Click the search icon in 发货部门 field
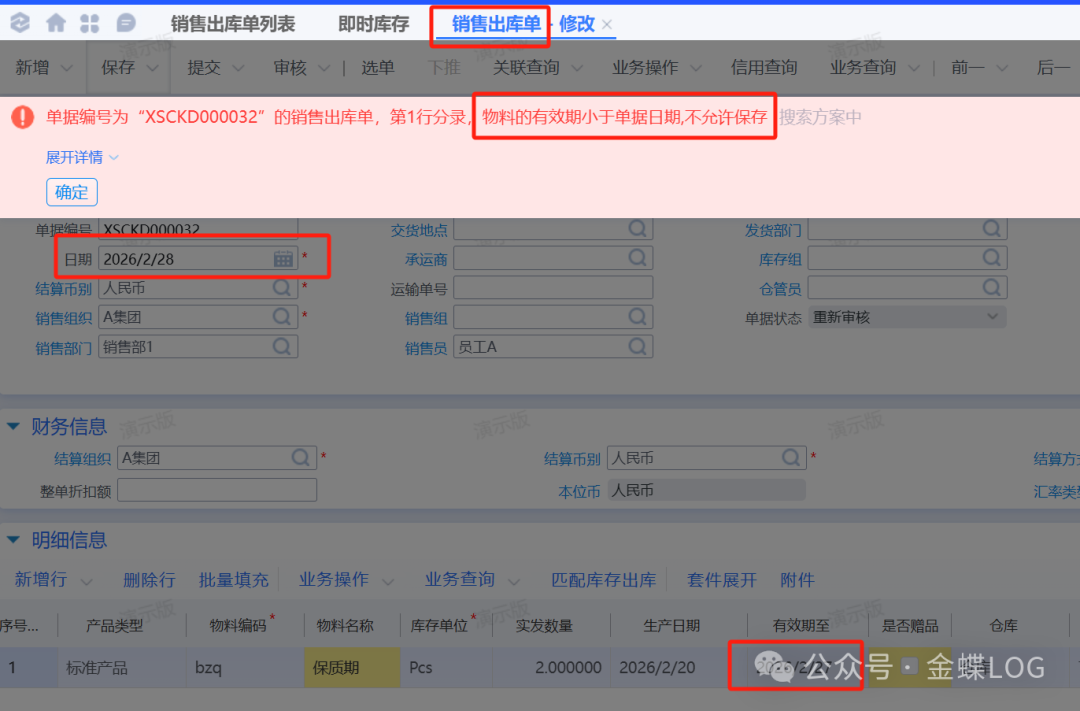Viewport: 1080px width, 711px height. (991, 229)
